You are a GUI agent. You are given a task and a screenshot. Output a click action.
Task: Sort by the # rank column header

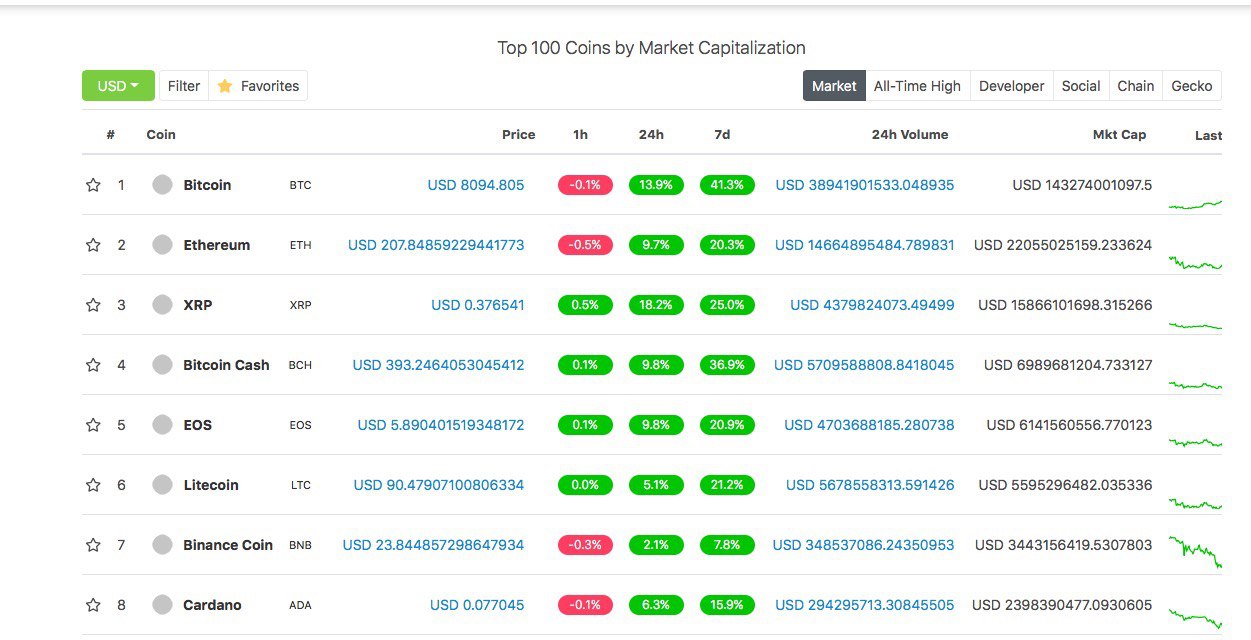111,134
